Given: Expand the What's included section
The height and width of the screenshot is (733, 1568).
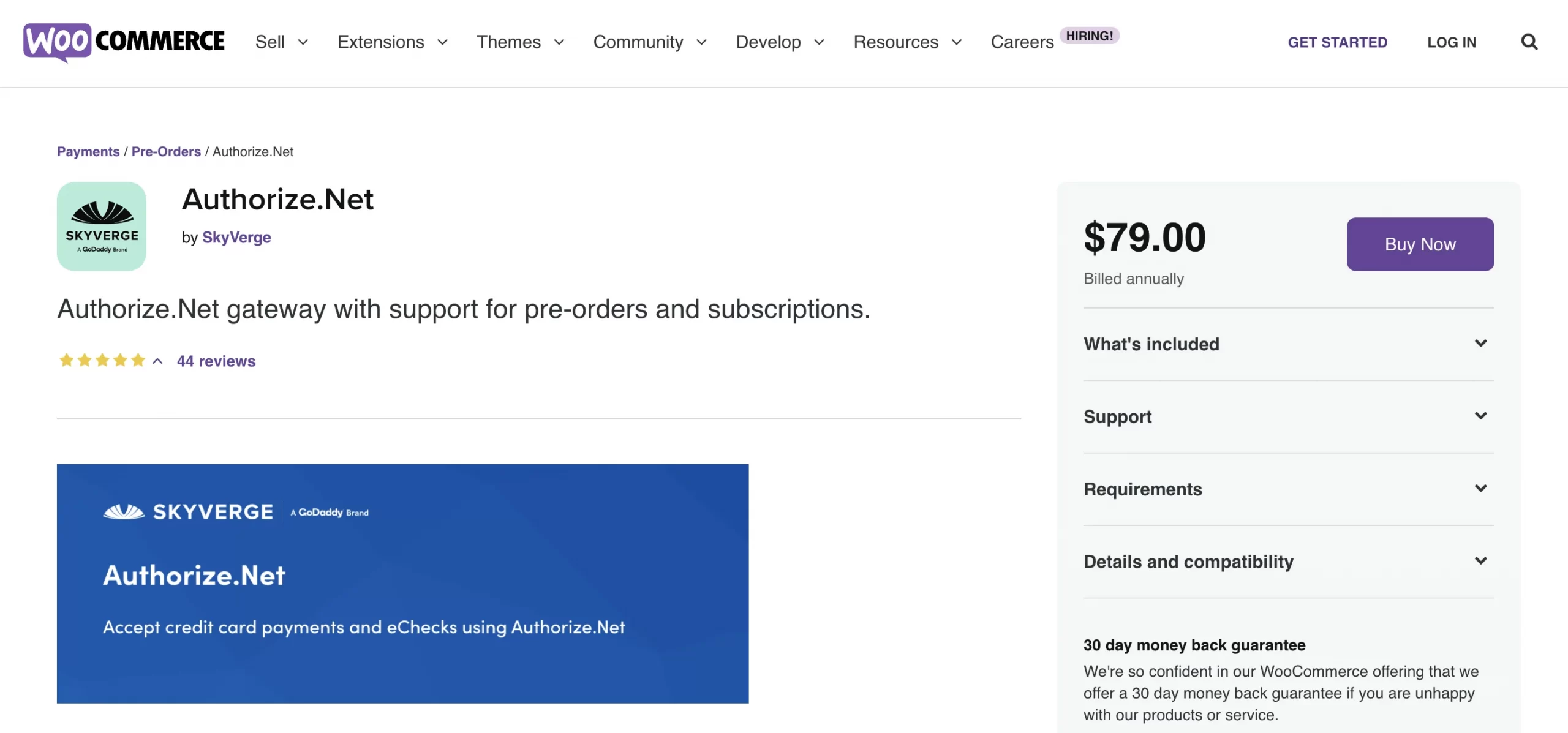Looking at the screenshot, I should tap(1289, 344).
